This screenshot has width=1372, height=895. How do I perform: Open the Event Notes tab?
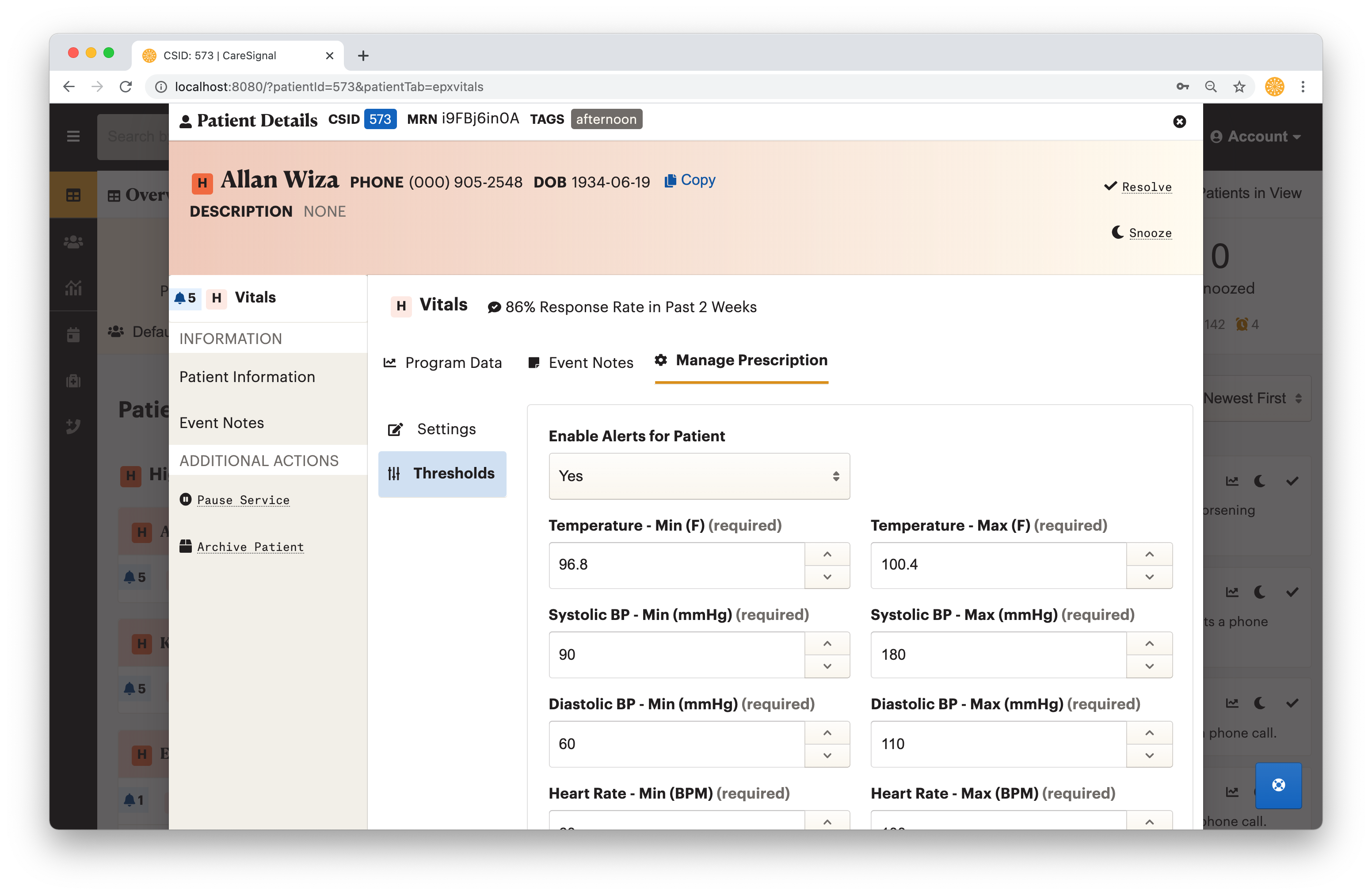[580, 363]
